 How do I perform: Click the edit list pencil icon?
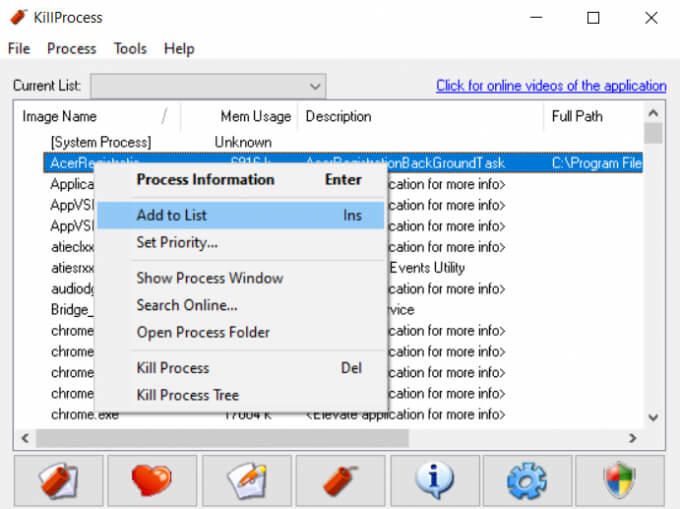(x=247, y=480)
